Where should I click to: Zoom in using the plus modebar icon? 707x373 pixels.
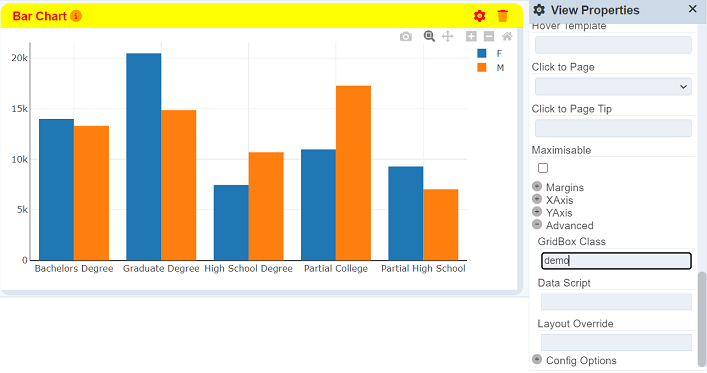[x=471, y=37]
